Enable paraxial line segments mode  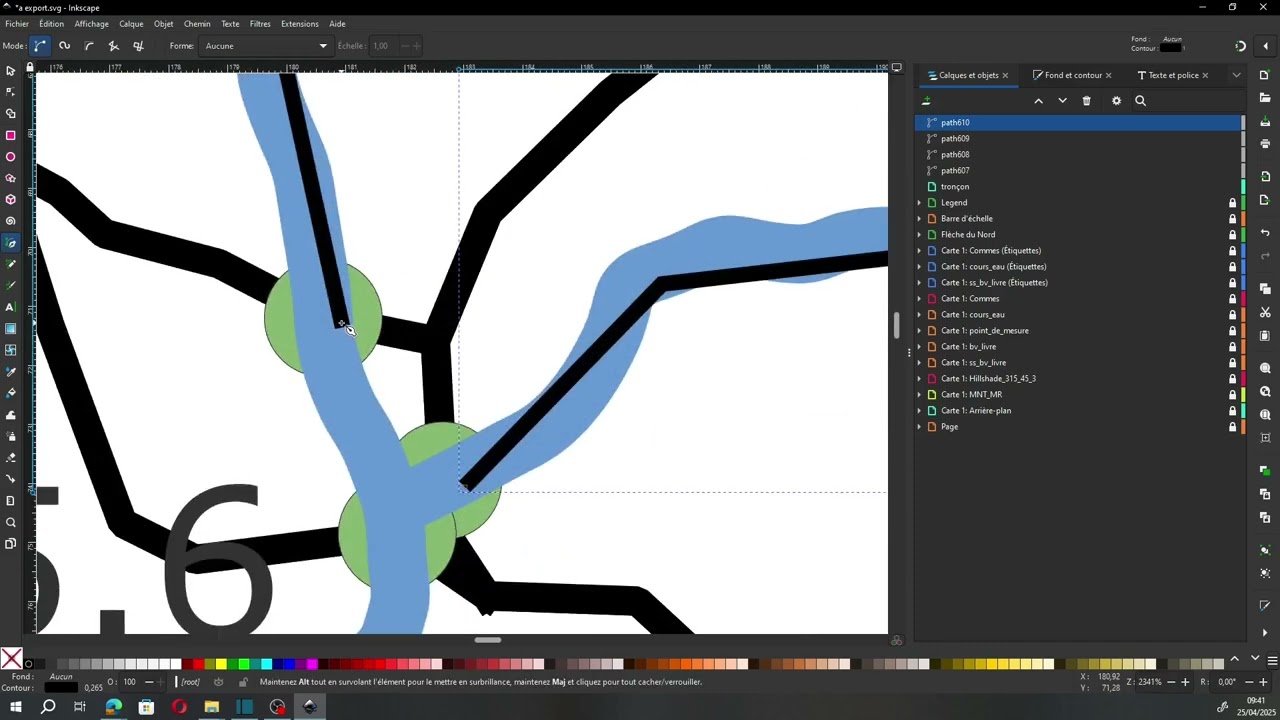tap(138, 45)
